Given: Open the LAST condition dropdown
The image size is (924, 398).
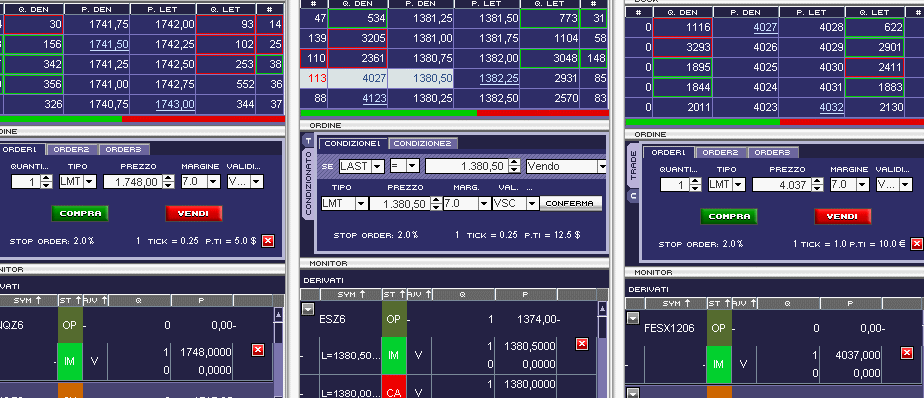Looking at the screenshot, I should pyautogui.click(x=377, y=166).
